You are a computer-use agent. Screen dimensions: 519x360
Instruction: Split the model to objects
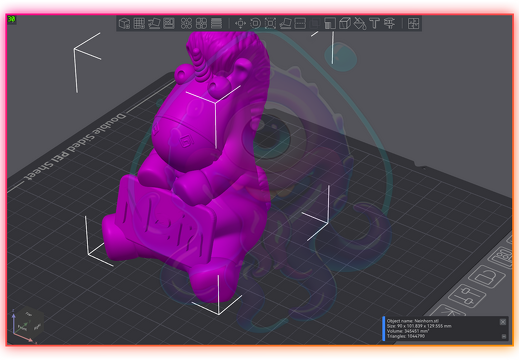186,24
